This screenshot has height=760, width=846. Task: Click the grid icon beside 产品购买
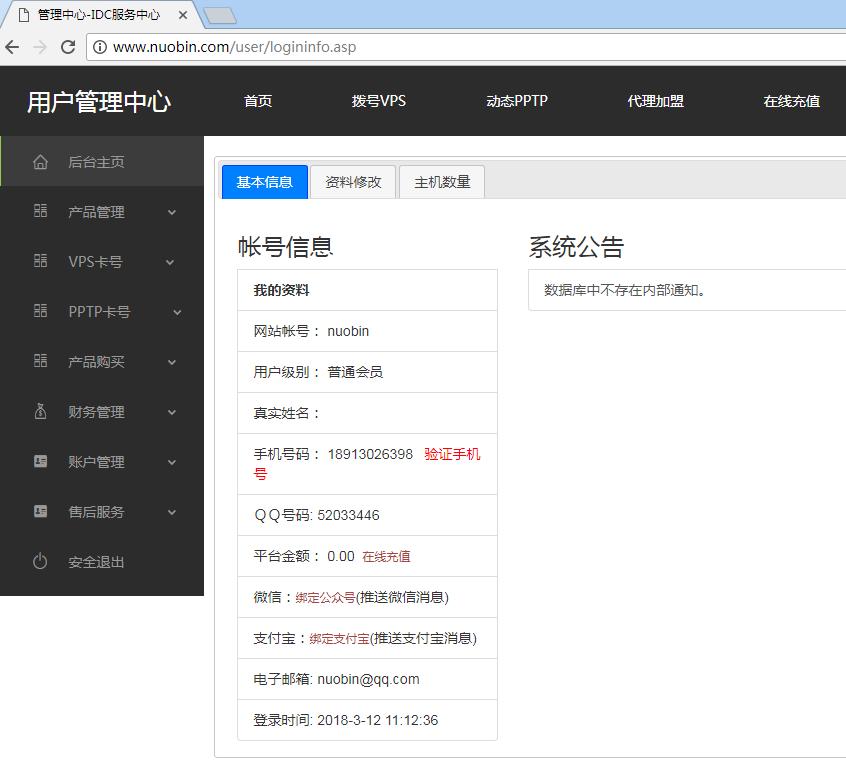click(x=40, y=361)
